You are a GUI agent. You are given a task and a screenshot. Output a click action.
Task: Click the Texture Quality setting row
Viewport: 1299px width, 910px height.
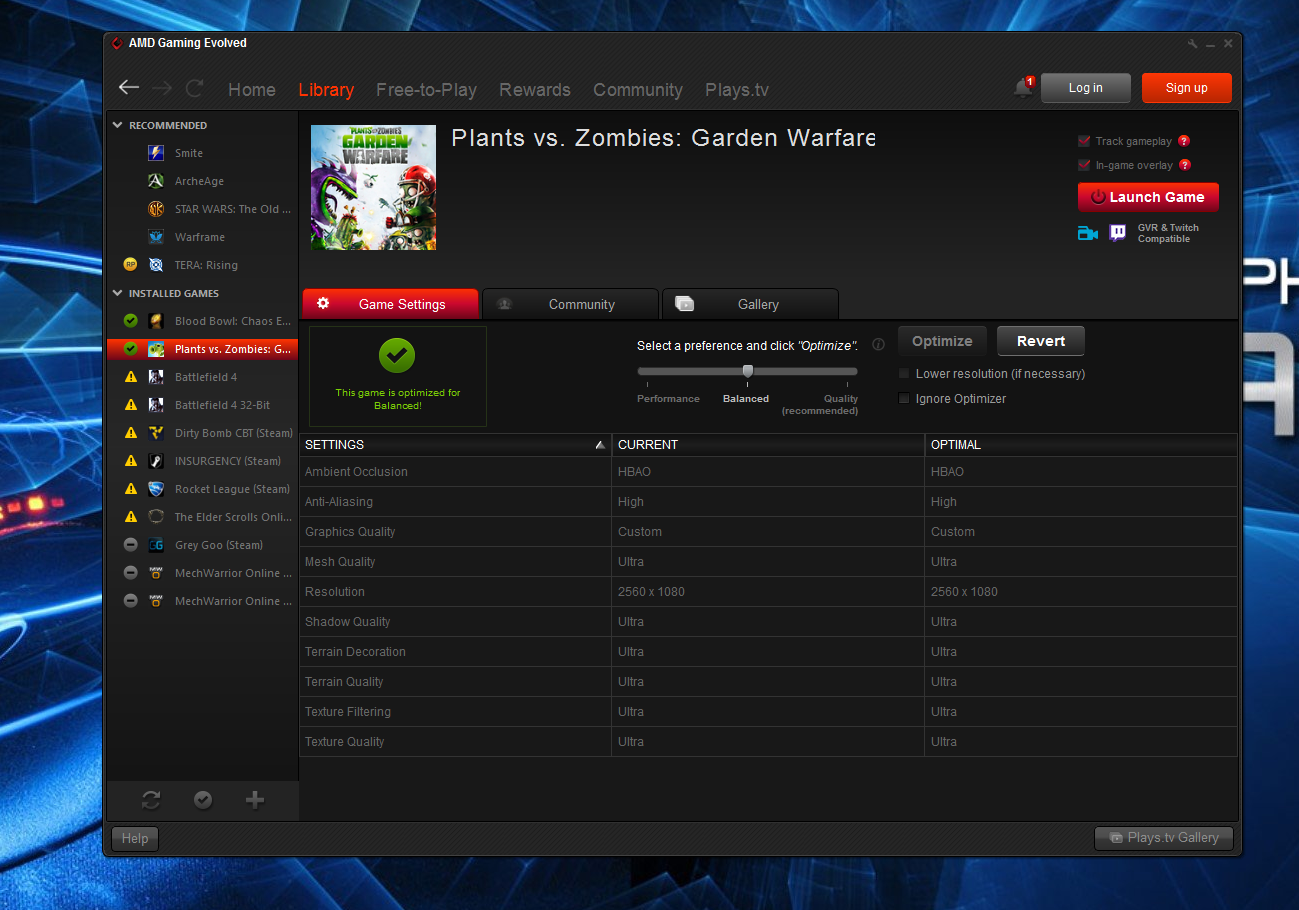pos(768,742)
